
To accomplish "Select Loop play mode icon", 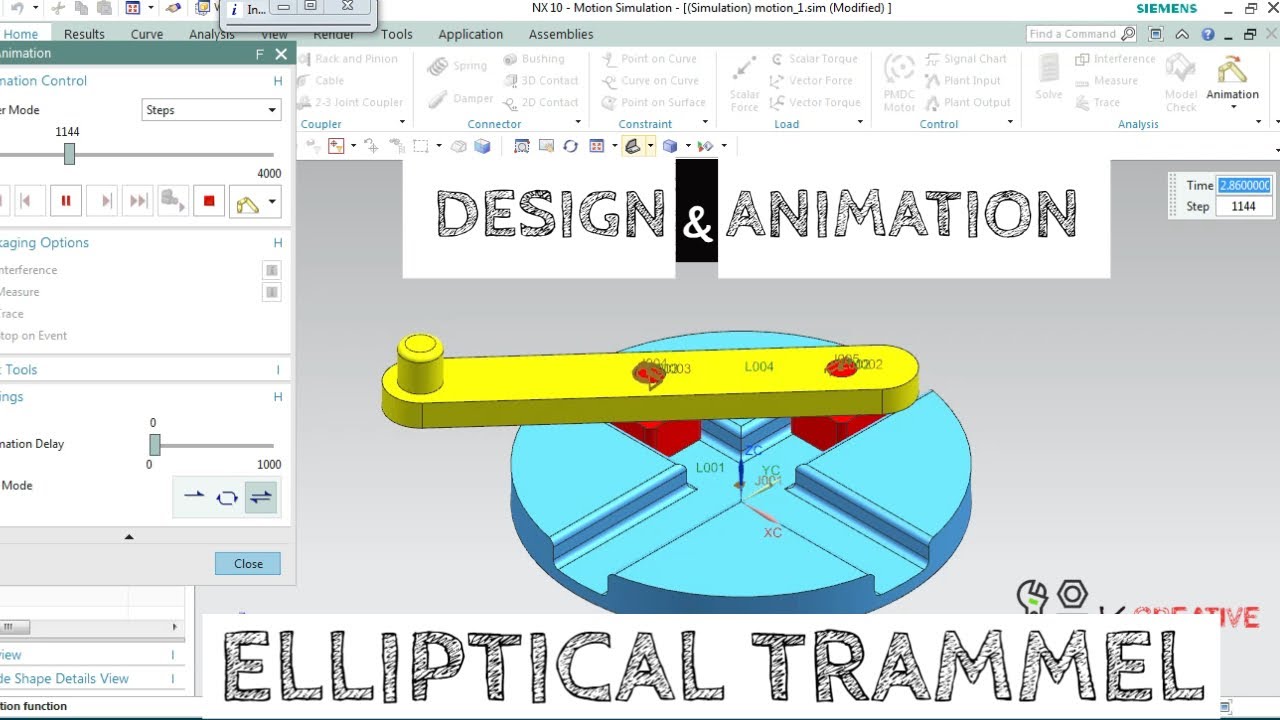I will (227, 497).
